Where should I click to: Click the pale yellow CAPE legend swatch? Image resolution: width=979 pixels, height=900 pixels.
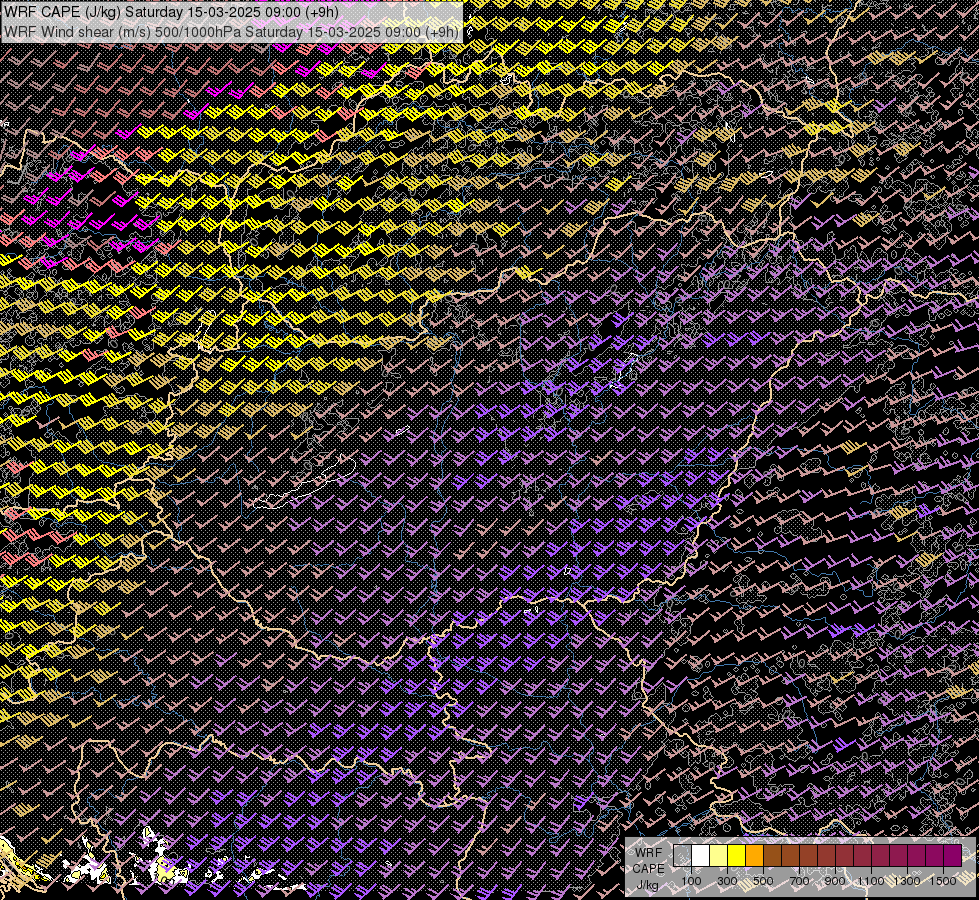pyautogui.click(x=719, y=856)
